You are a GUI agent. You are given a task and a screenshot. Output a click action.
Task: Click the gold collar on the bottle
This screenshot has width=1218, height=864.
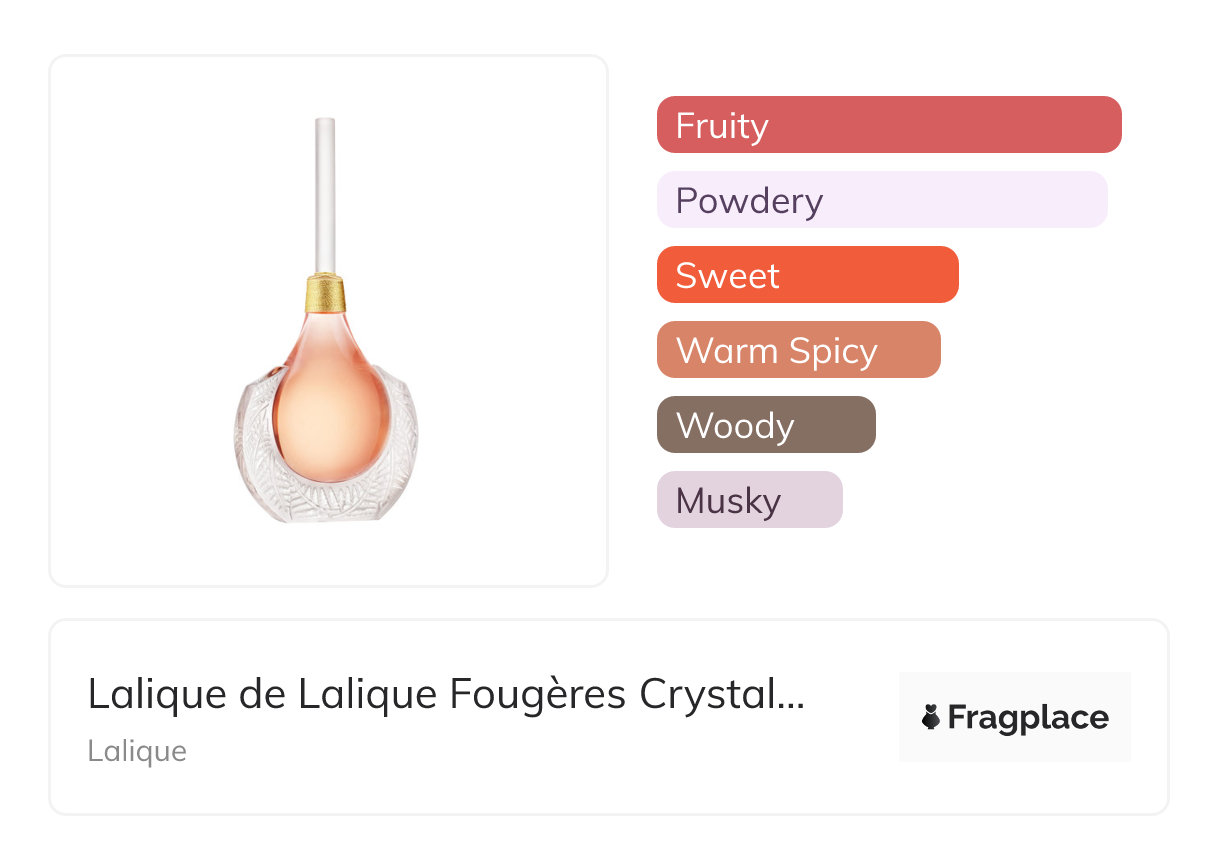click(x=326, y=292)
